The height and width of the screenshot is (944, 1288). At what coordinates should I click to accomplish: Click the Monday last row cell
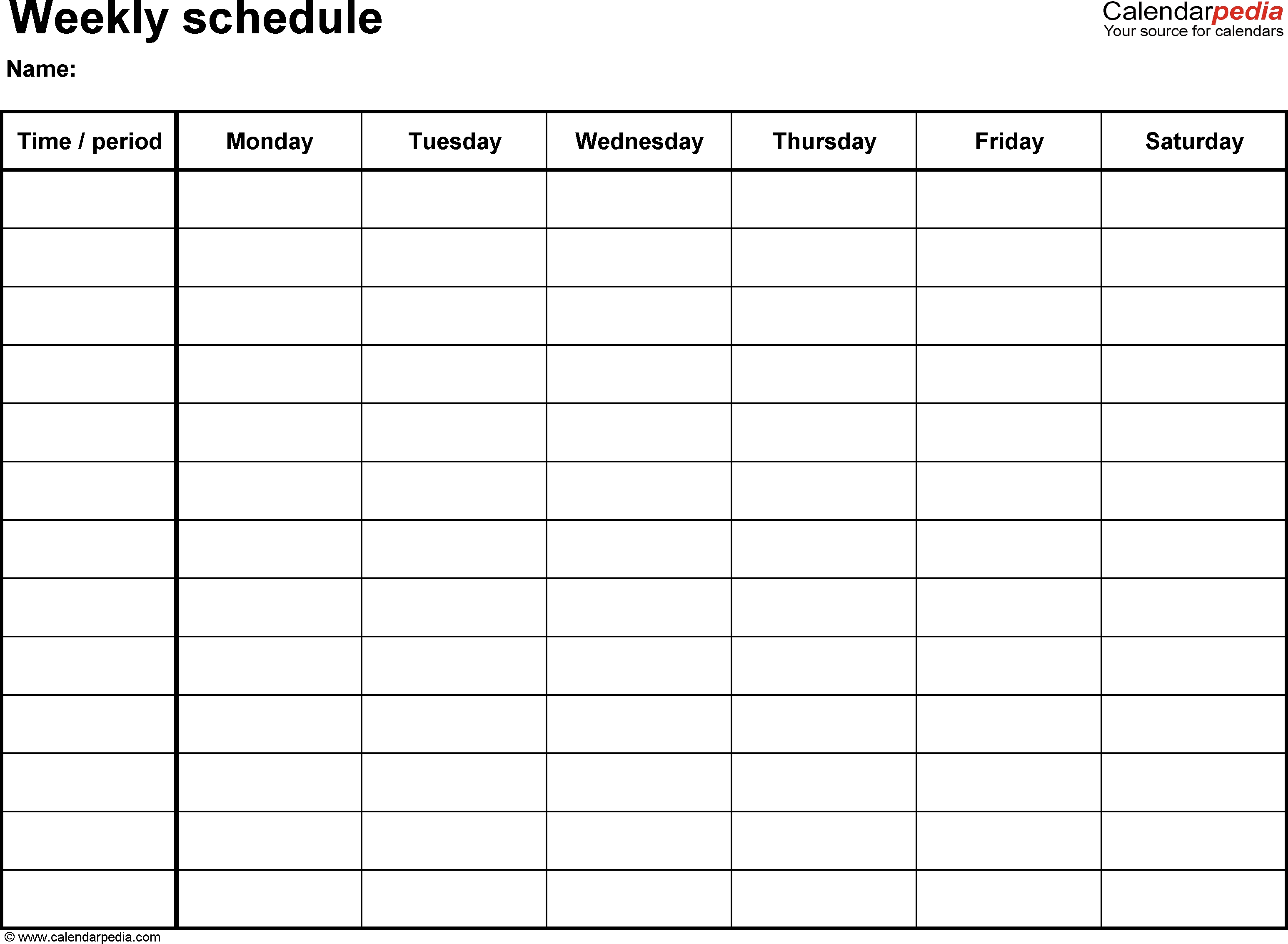[x=270, y=894]
